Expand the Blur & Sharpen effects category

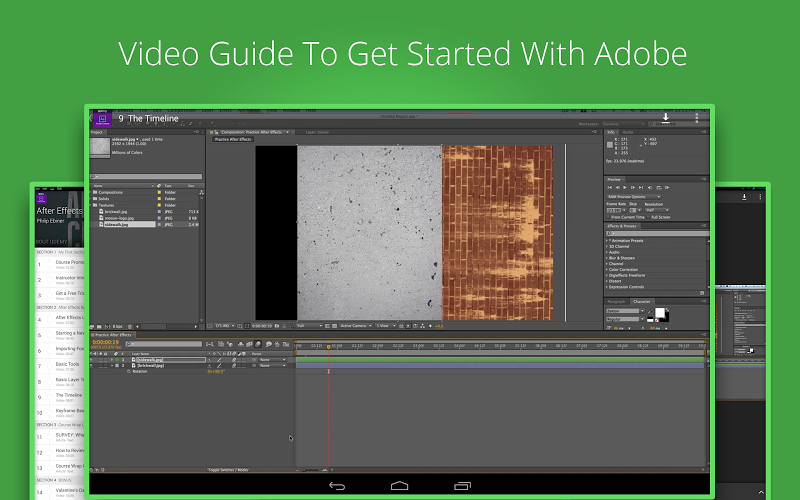(608, 257)
